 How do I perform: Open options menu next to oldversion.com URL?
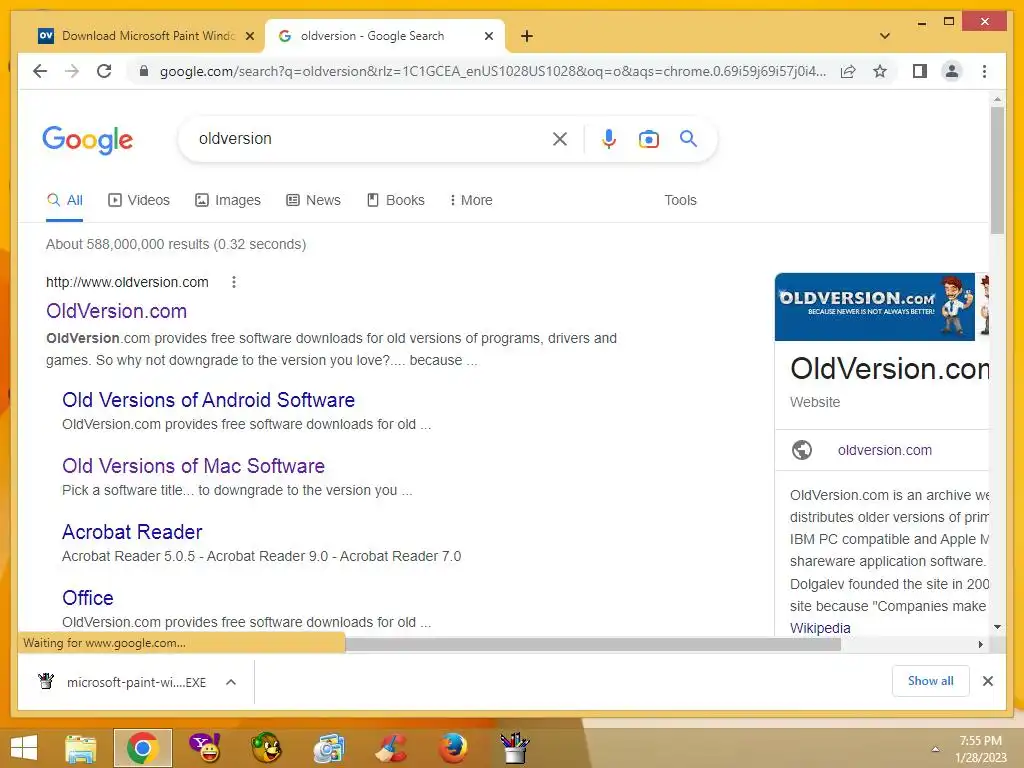click(234, 282)
